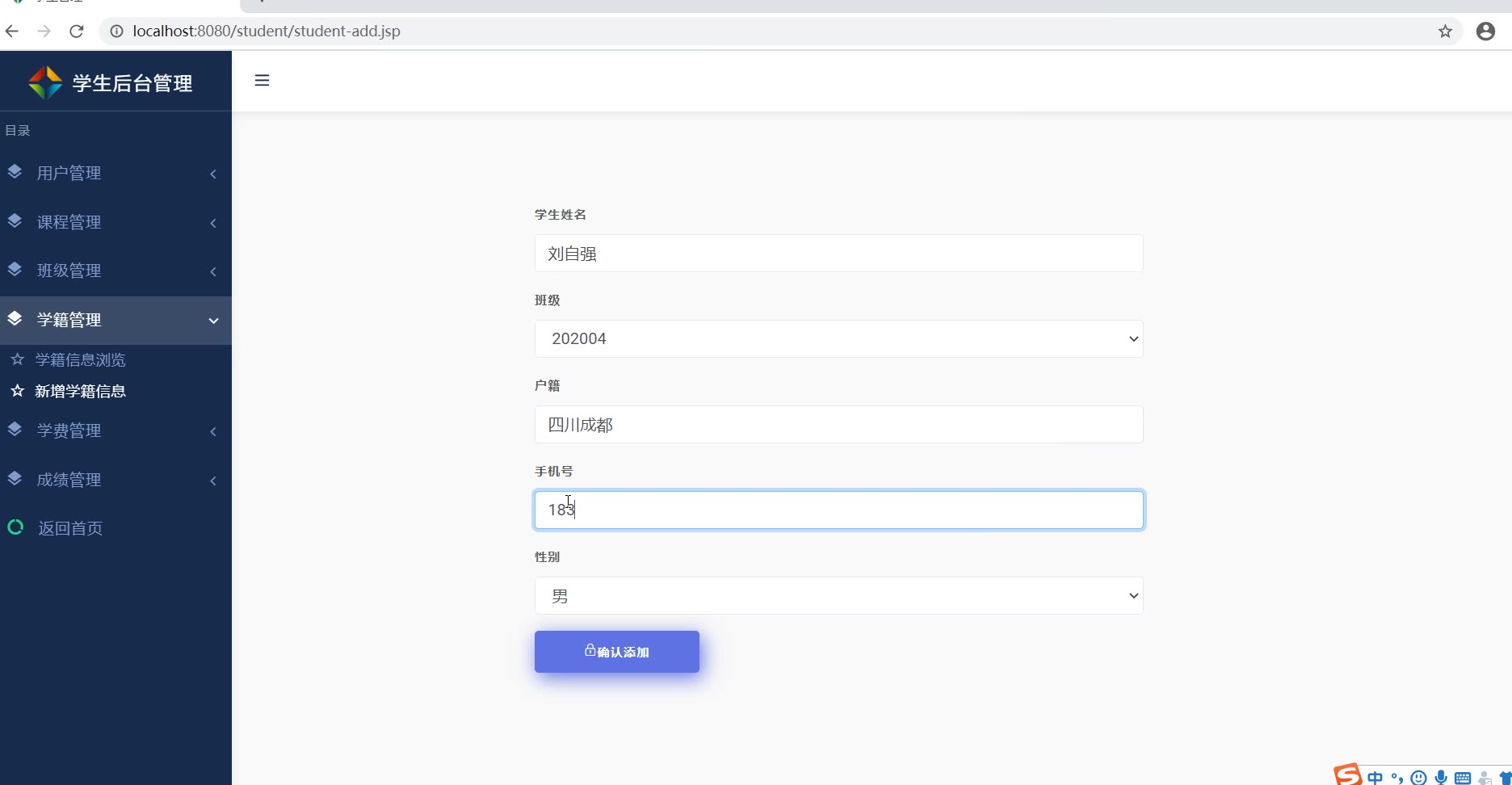Screen dimensions: 1512x785
Task: Go back with the browser back arrow
Action: point(12,31)
